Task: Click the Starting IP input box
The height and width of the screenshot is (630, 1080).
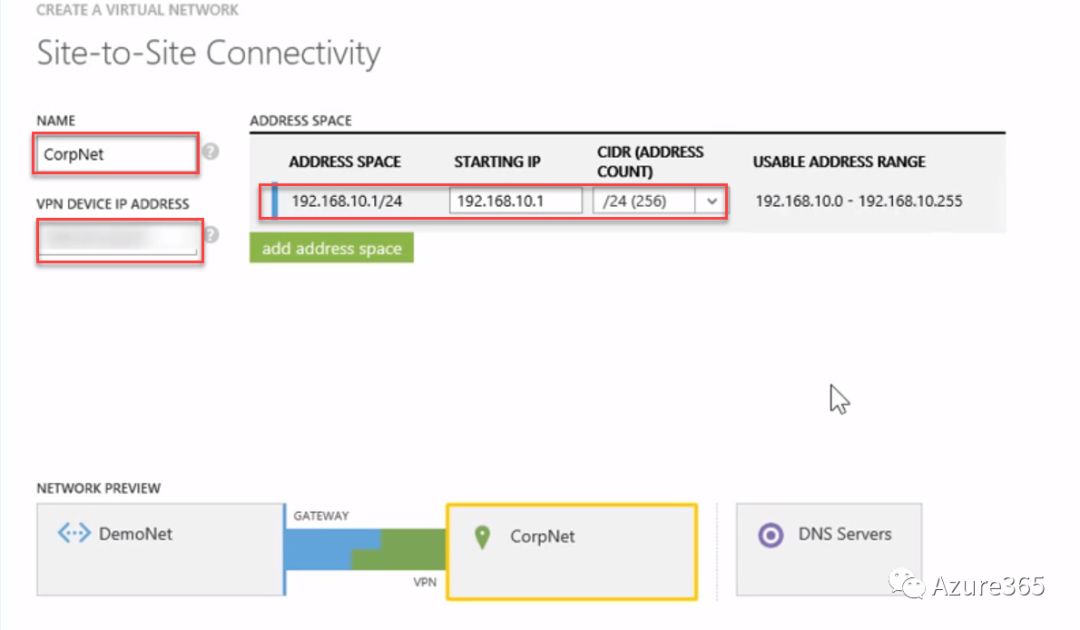Action: [515, 201]
